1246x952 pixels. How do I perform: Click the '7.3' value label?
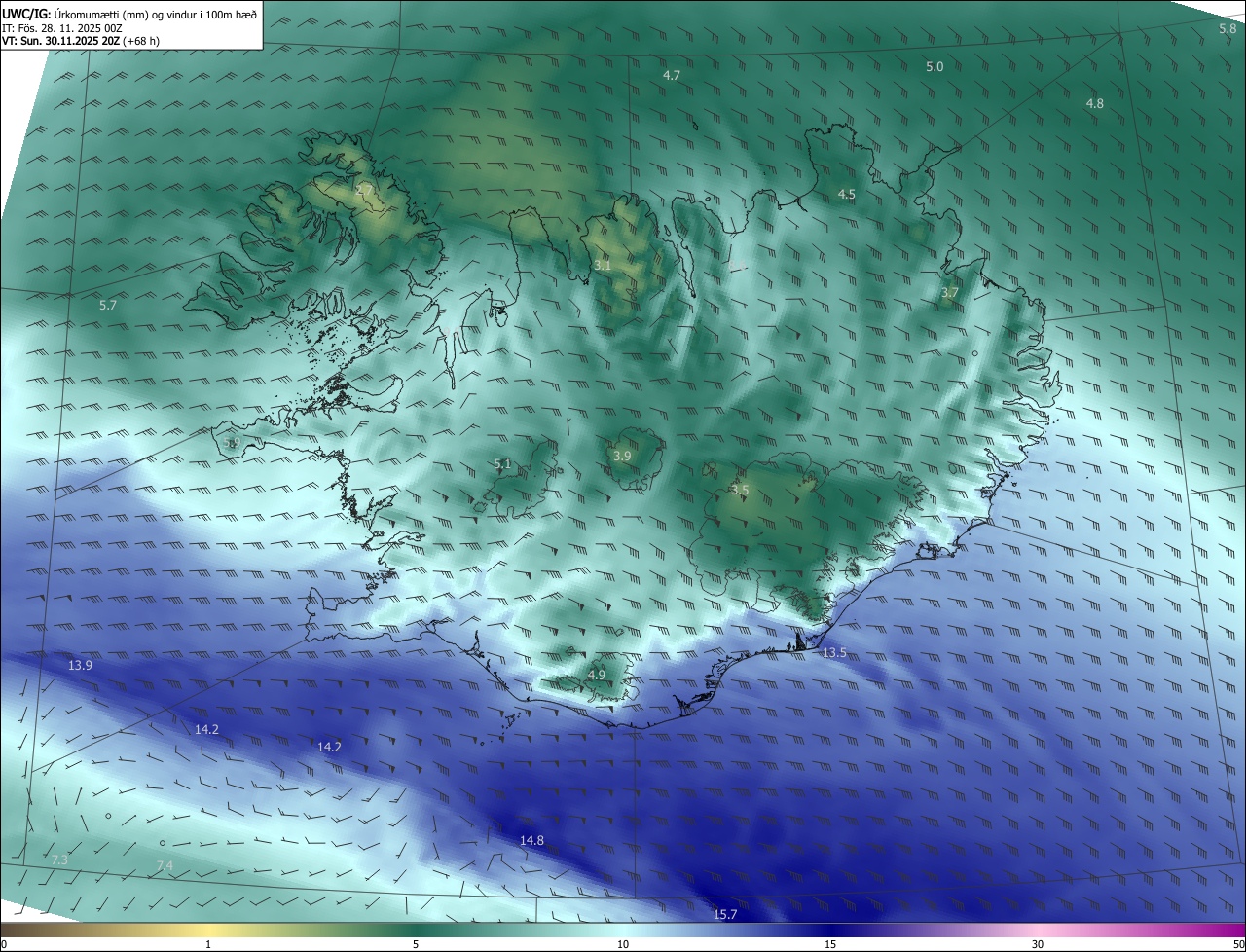tap(59, 860)
